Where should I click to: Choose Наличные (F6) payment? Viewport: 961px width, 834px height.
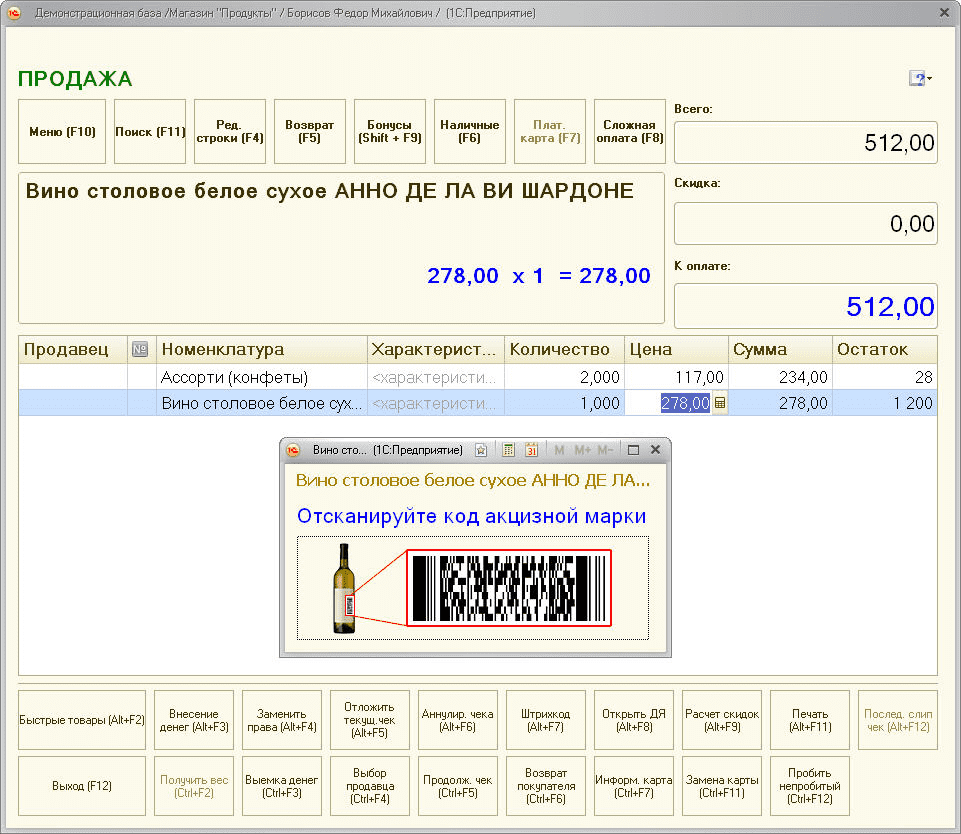coord(469,131)
